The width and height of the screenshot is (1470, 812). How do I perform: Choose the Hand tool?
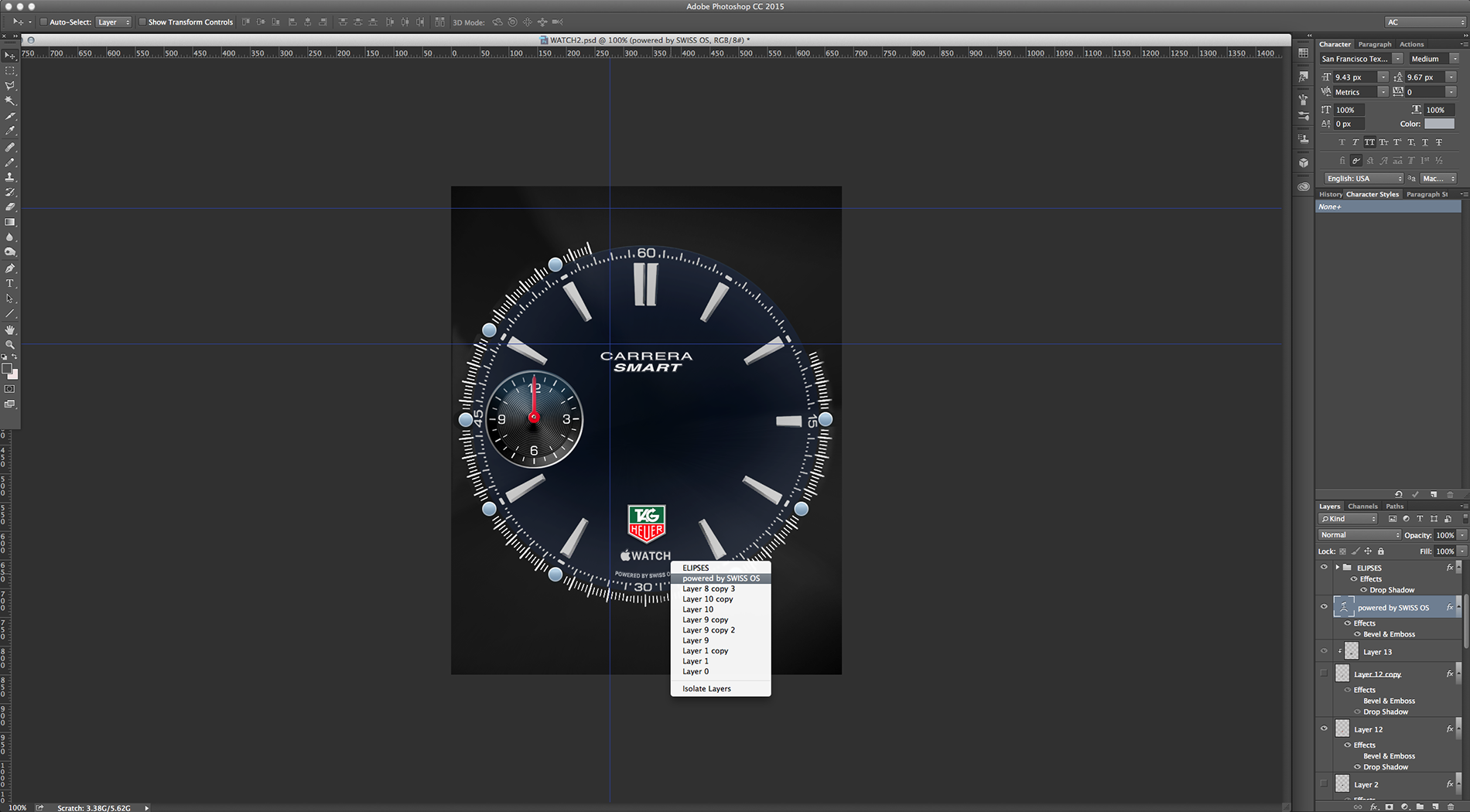[x=10, y=329]
